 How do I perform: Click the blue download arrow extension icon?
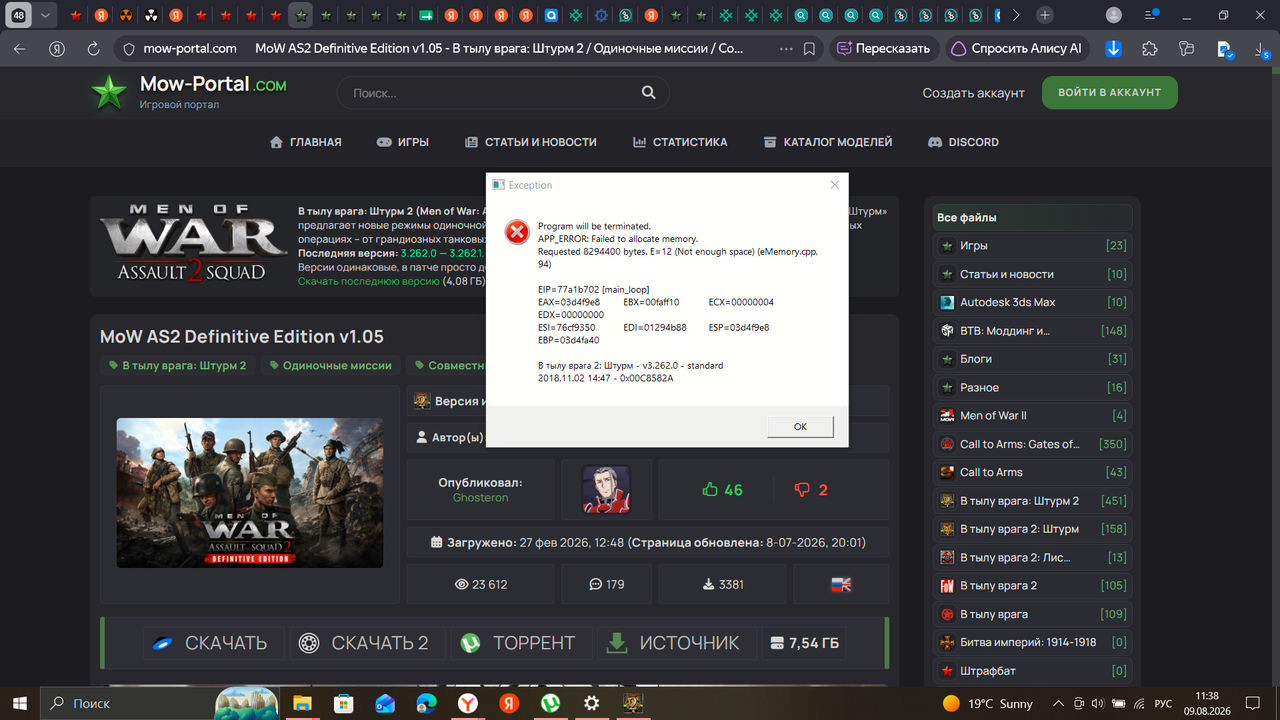coord(1113,48)
